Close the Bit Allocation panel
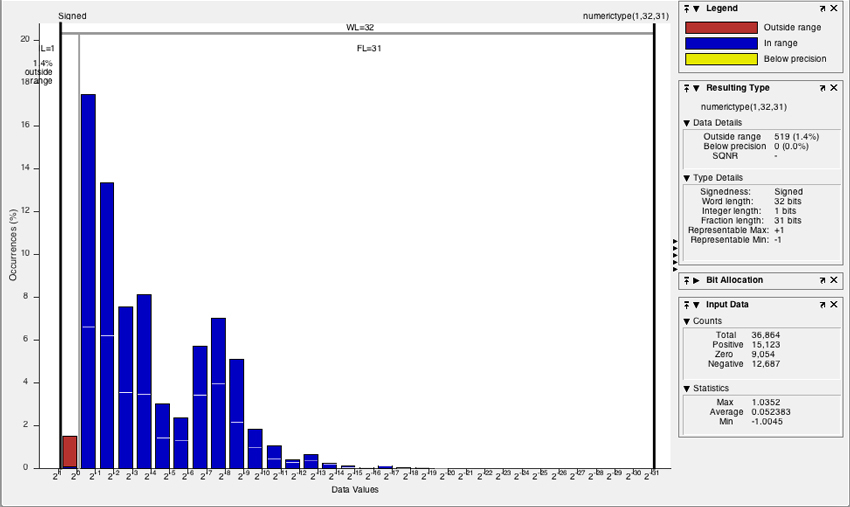This screenshot has width=850, height=507. tap(834, 280)
